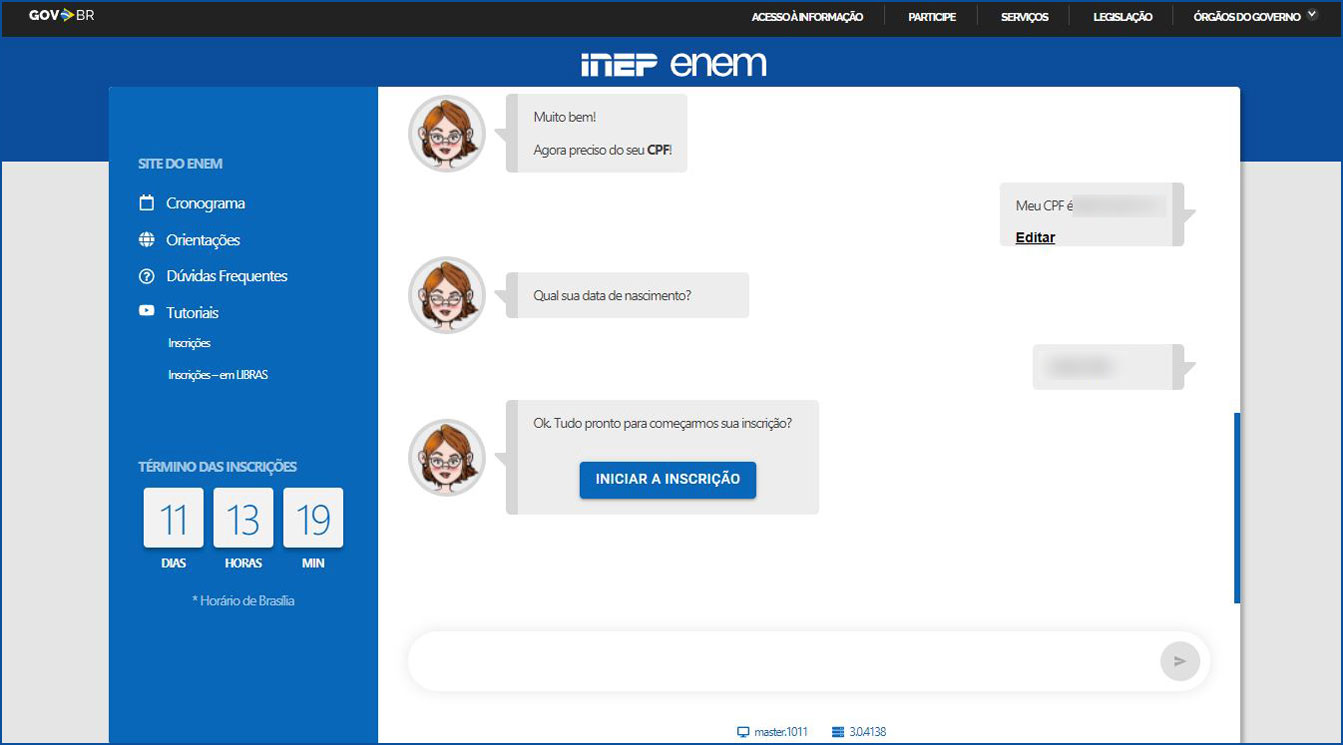Click the Editar link under CPF message

point(1035,238)
